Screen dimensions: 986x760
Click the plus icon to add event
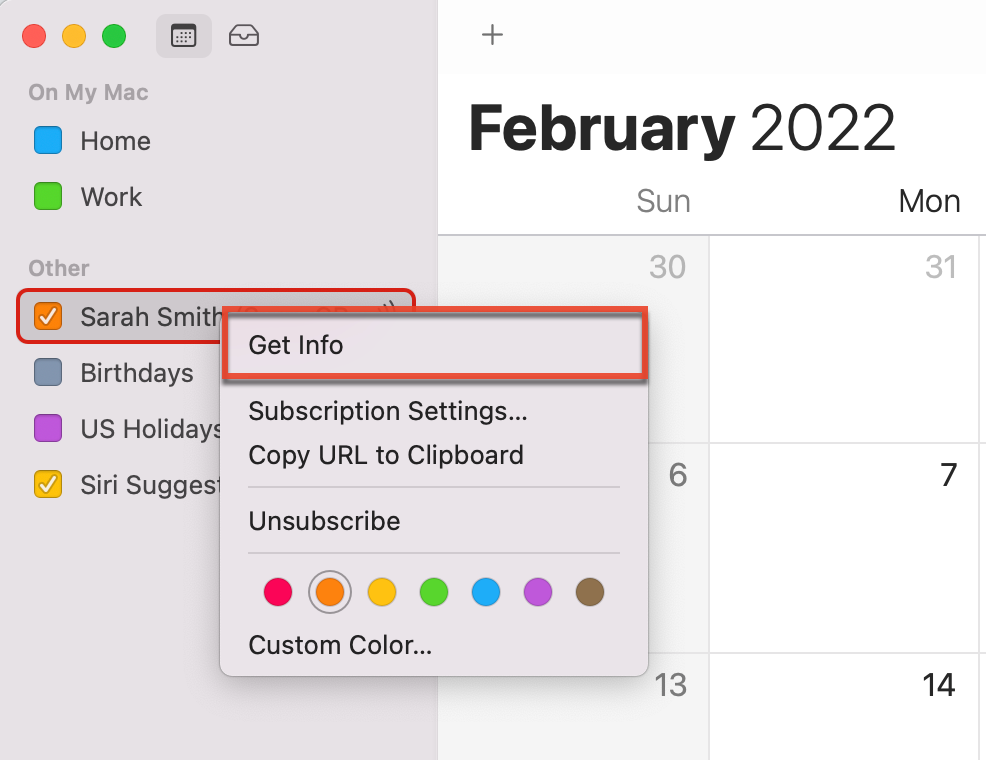tap(492, 34)
